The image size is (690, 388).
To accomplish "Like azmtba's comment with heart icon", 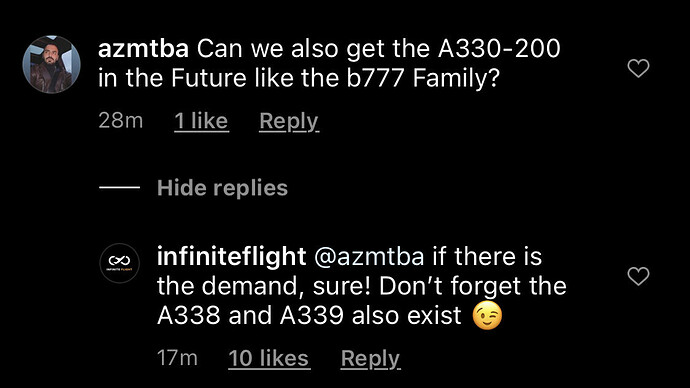I will point(638,68).
